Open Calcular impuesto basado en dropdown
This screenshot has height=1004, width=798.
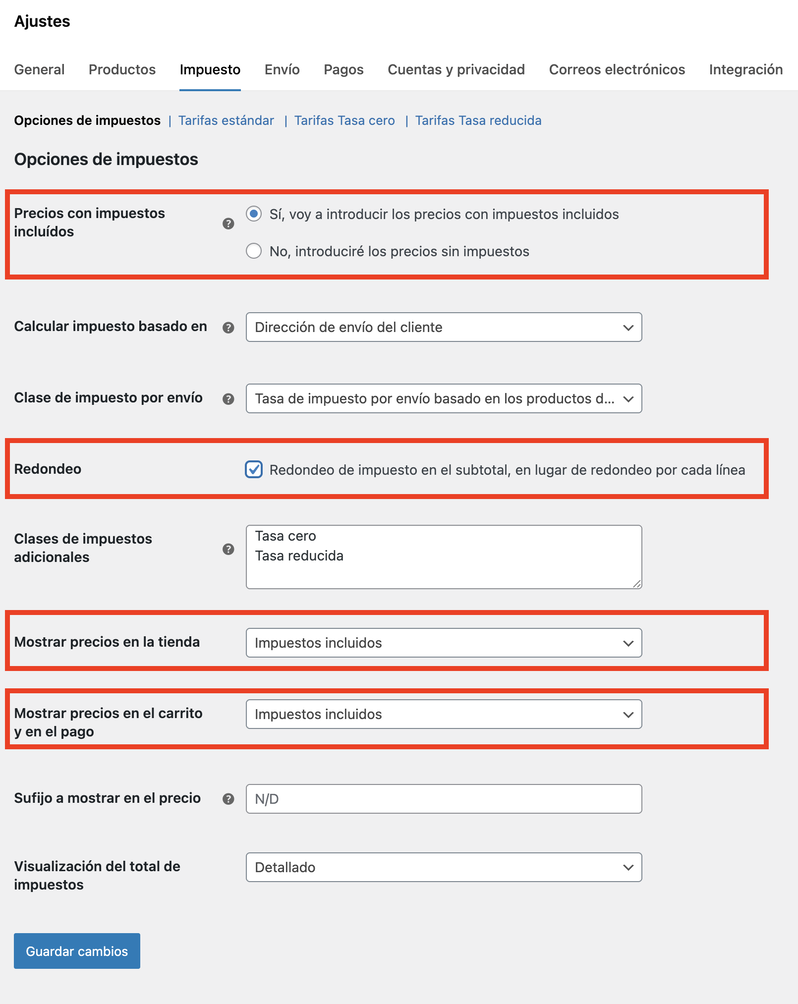[443, 327]
